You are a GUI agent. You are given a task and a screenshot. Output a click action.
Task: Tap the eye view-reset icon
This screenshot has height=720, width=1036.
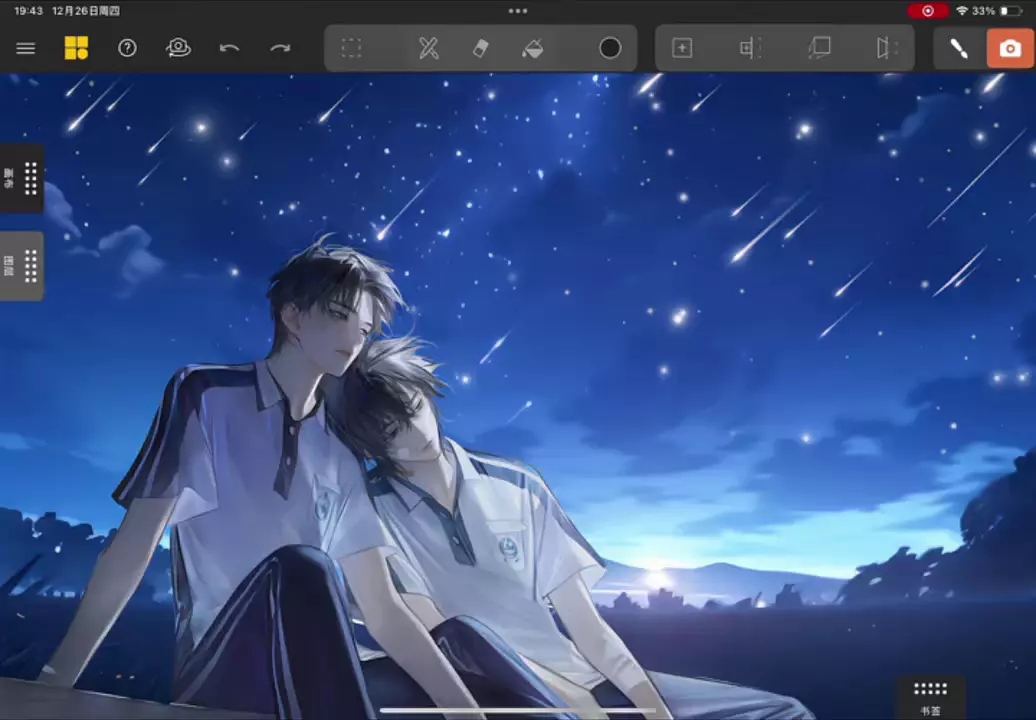pyautogui.click(x=178, y=48)
